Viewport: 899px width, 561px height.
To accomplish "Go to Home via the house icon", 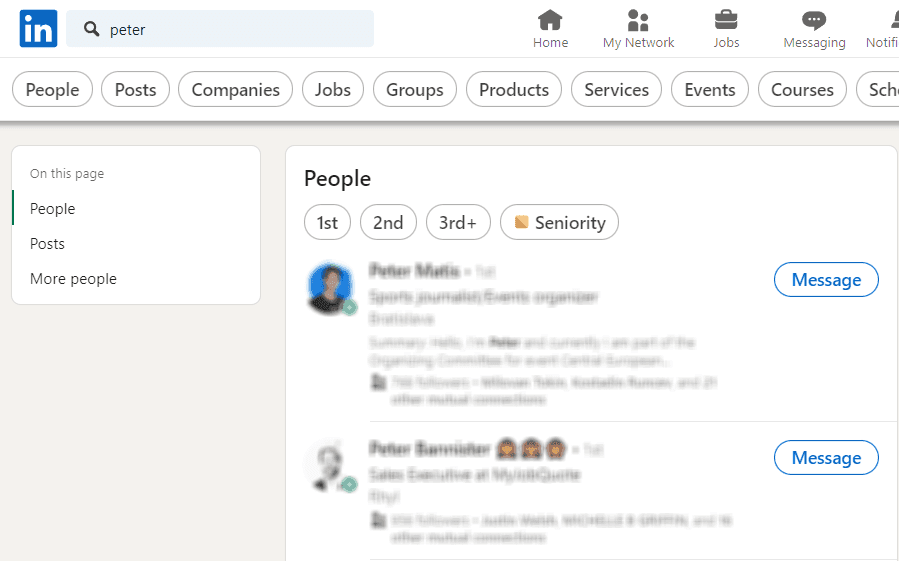I will pos(550,20).
